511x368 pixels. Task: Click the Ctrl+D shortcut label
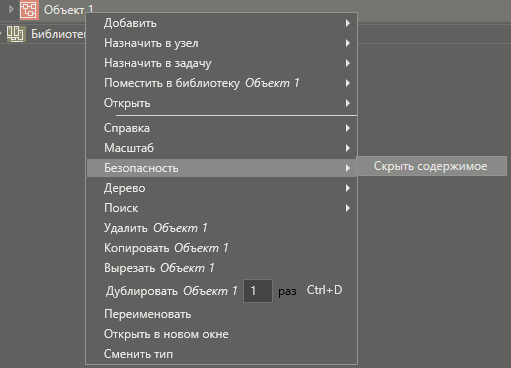pyautogui.click(x=324, y=290)
